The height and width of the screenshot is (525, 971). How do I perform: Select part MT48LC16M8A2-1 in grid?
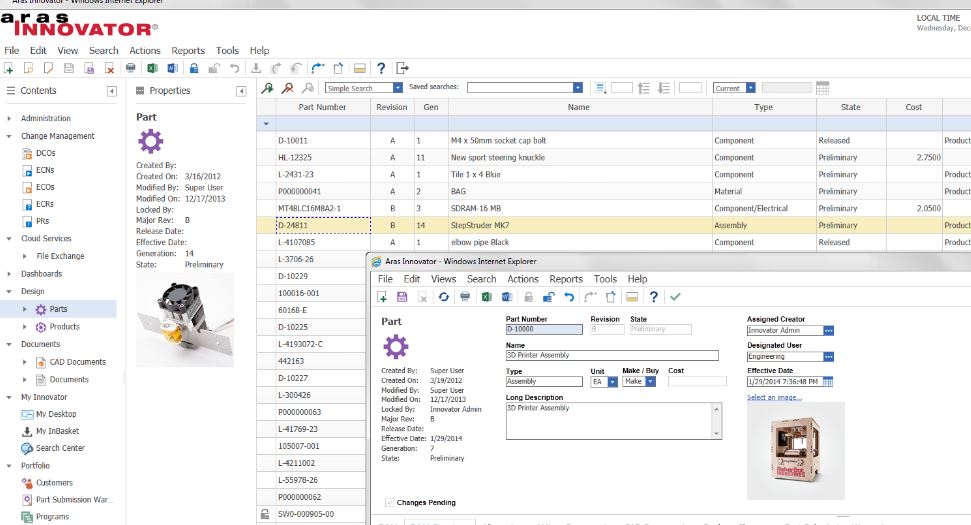309,209
